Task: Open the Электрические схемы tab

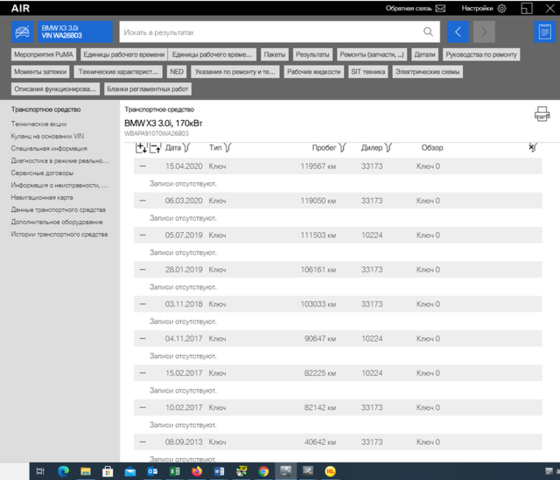Action: coord(428,71)
